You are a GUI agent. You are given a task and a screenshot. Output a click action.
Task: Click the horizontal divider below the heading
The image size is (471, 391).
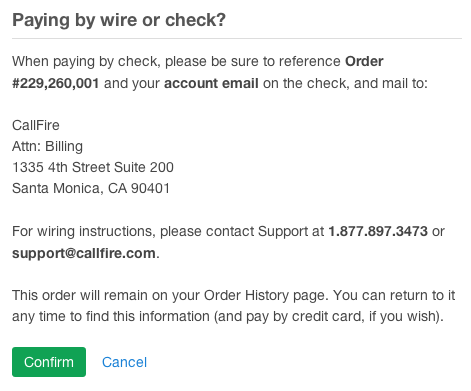(237, 38)
